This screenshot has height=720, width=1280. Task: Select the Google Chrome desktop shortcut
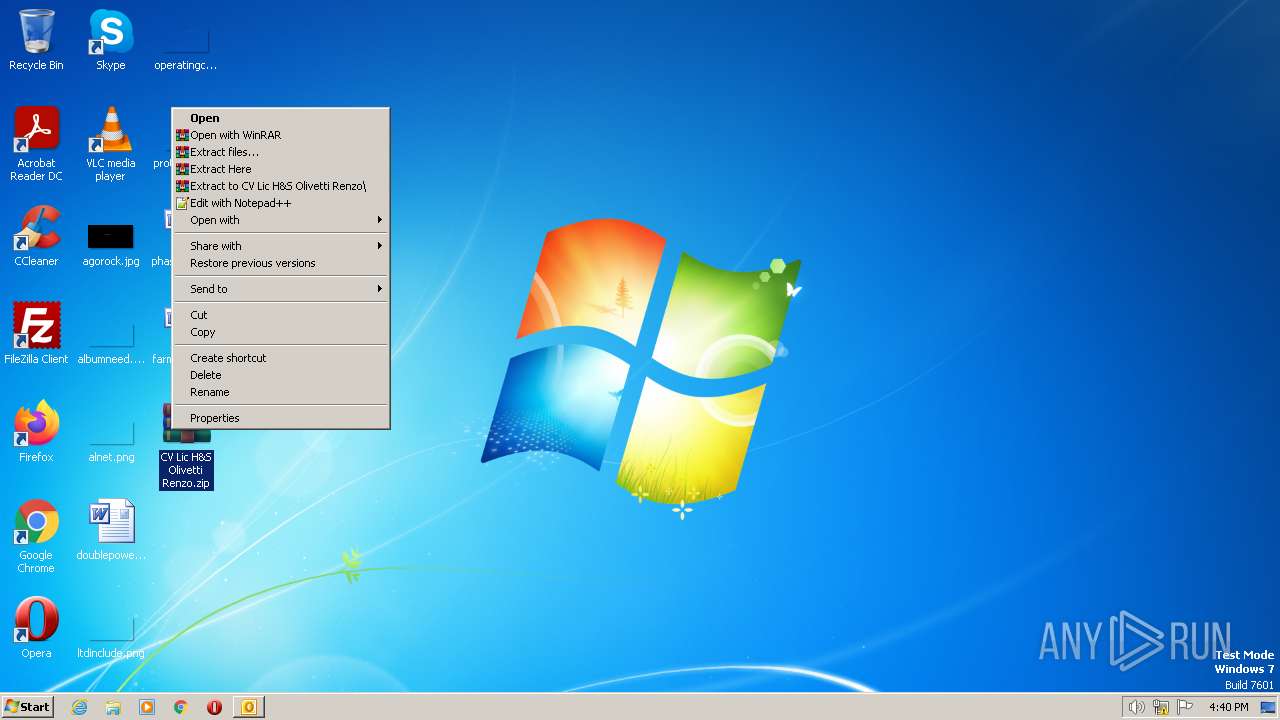point(36,537)
